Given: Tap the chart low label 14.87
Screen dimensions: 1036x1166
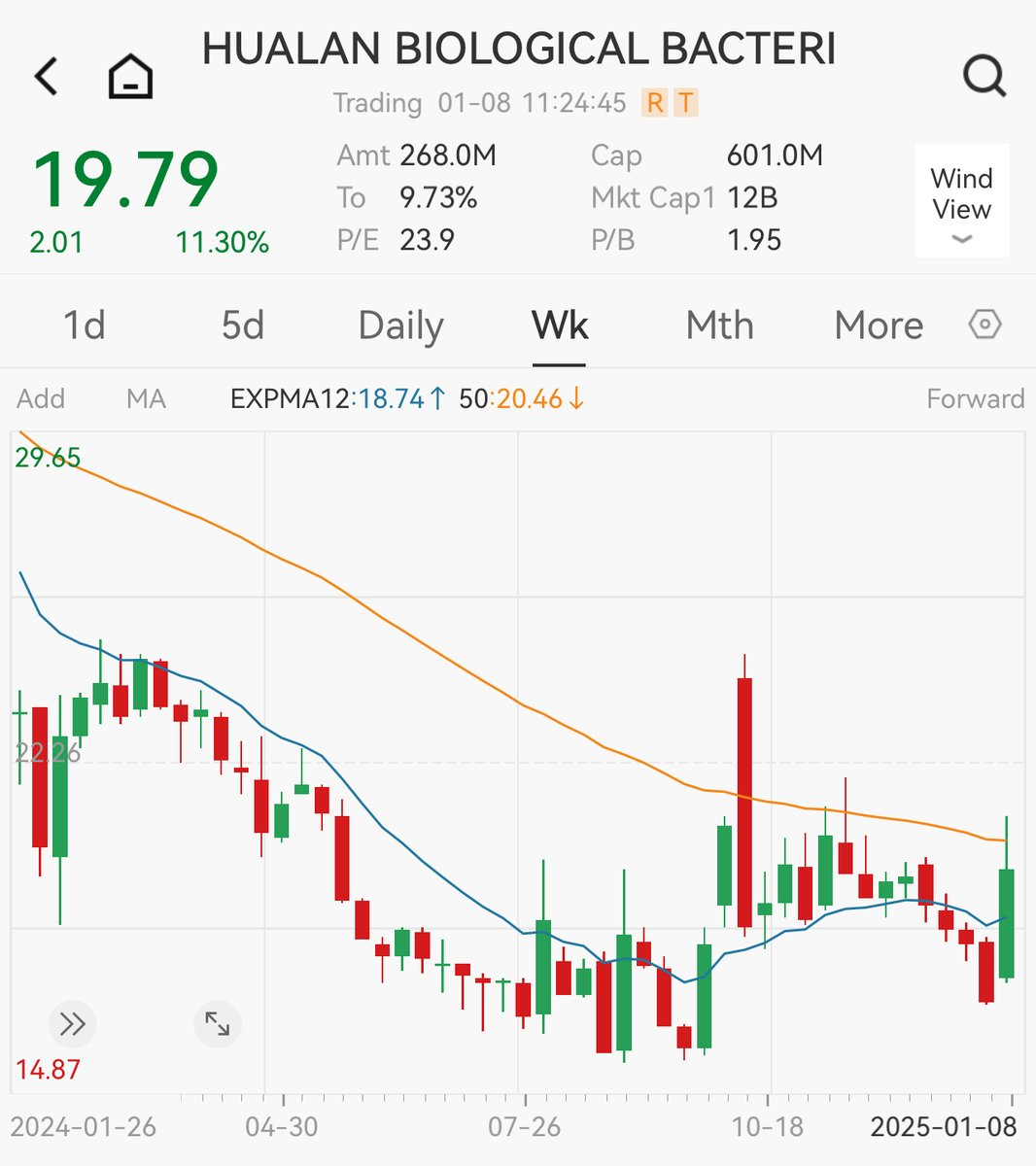Looking at the screenshot, I should click(49, 1070).
